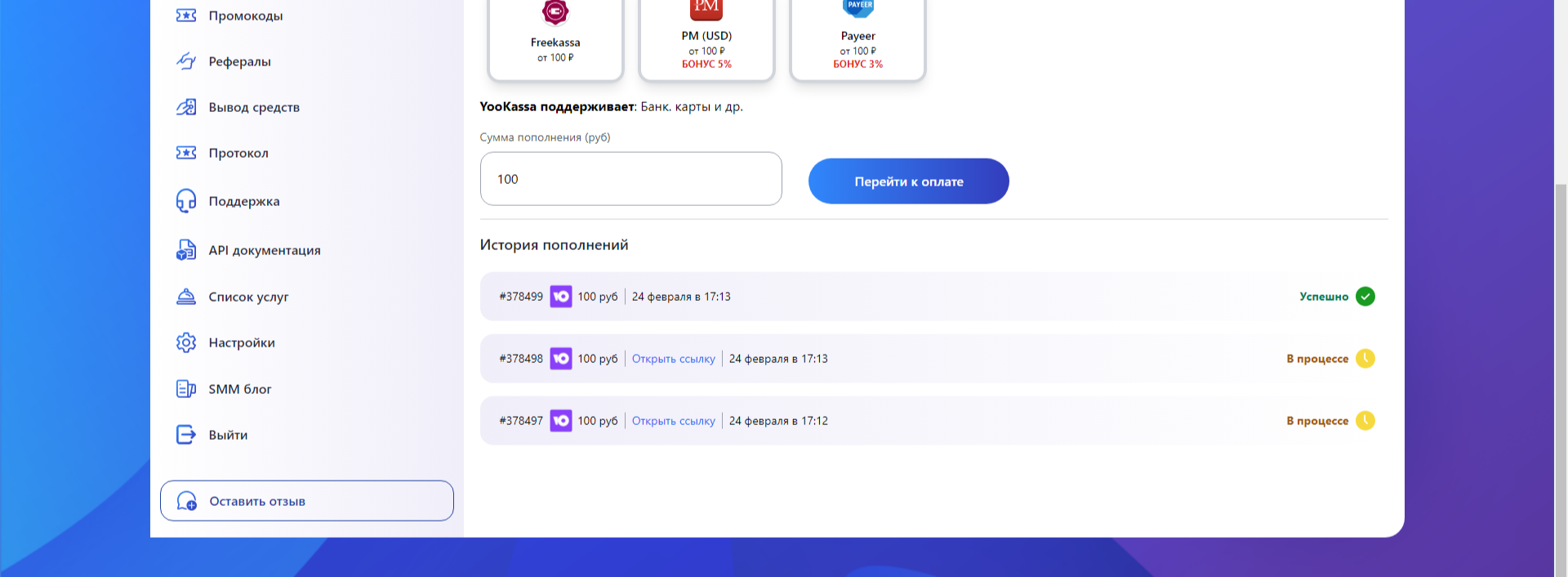The image size is (1568, 577).
Task: Click transaction number #378499
Action: (521, 297)
